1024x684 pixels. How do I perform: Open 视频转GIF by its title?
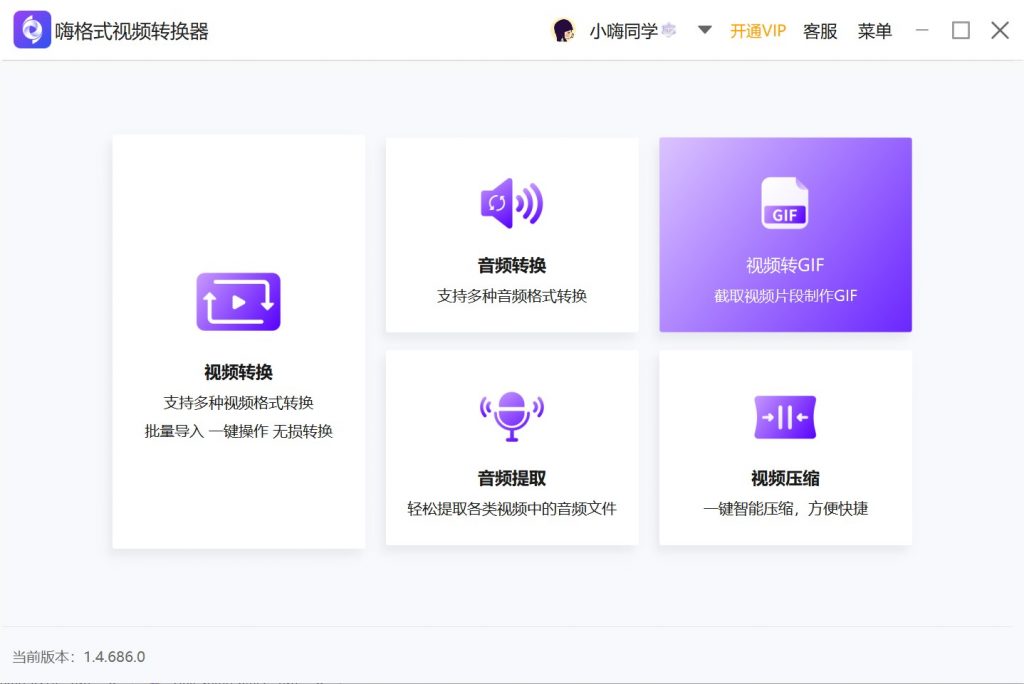[x=784, y=265]
